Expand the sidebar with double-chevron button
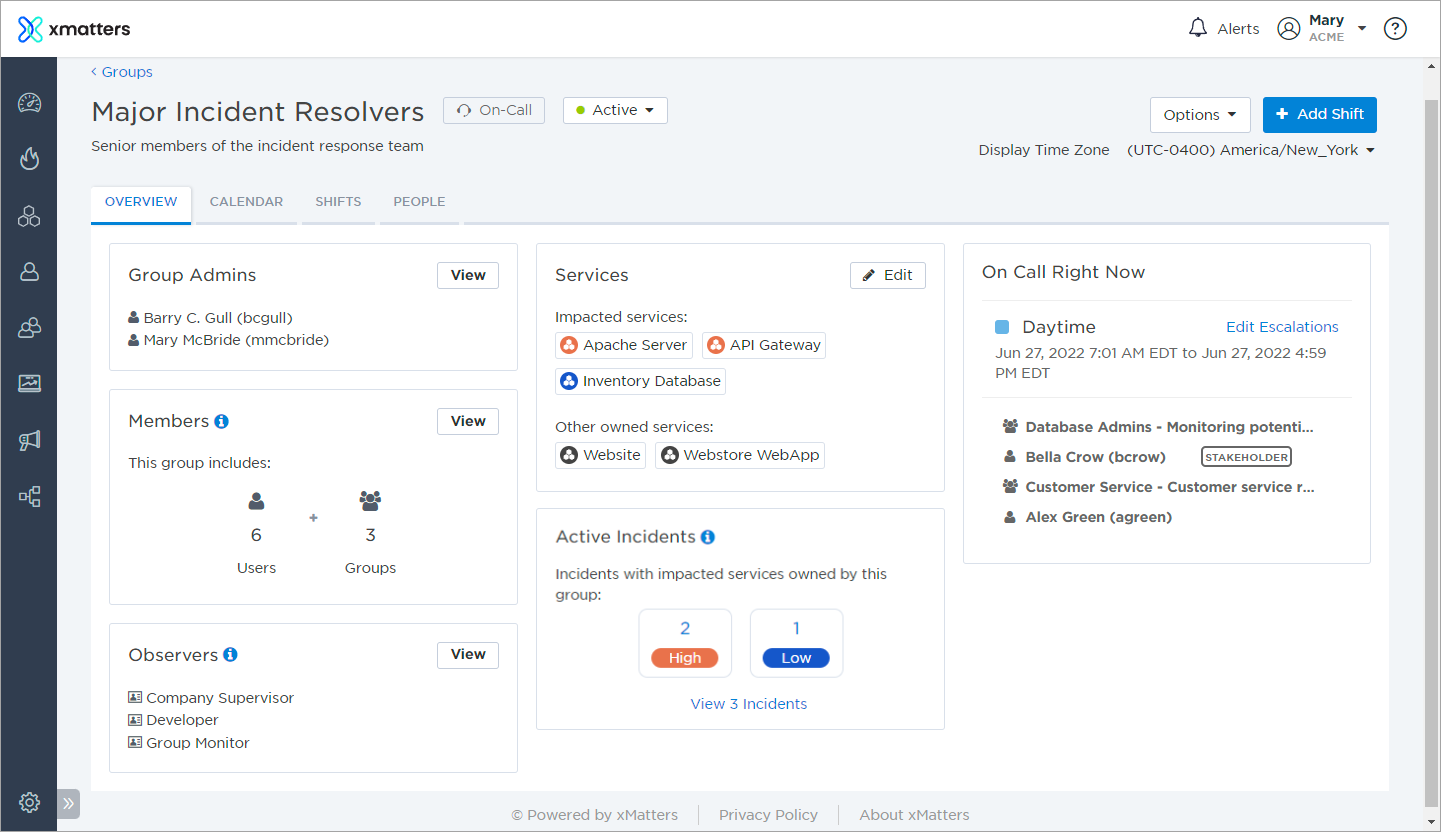Screen dimensions: 1441x832 [68, 803]
